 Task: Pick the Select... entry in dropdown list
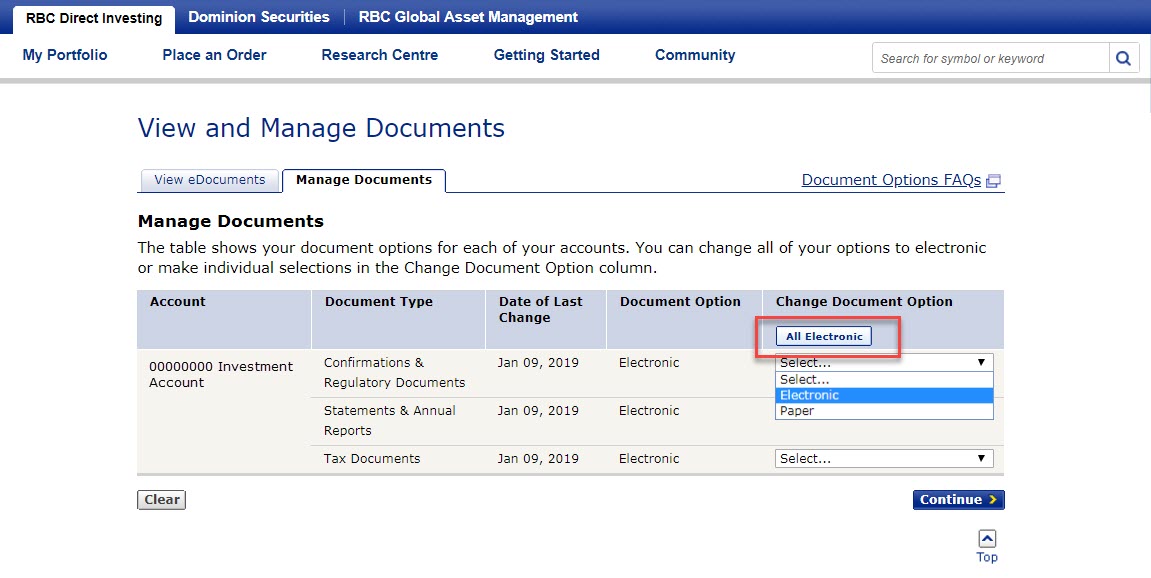pos(884,380)
